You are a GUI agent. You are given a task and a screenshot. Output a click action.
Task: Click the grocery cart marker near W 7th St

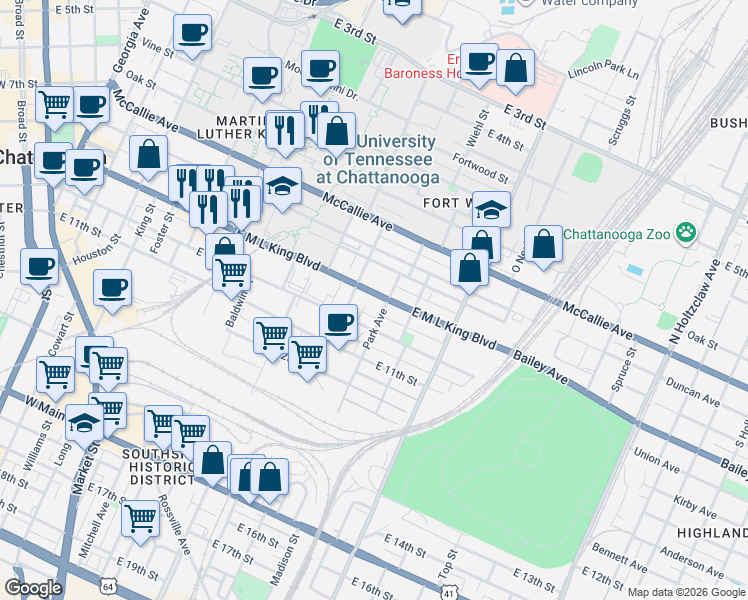click(x=54, y=106)
